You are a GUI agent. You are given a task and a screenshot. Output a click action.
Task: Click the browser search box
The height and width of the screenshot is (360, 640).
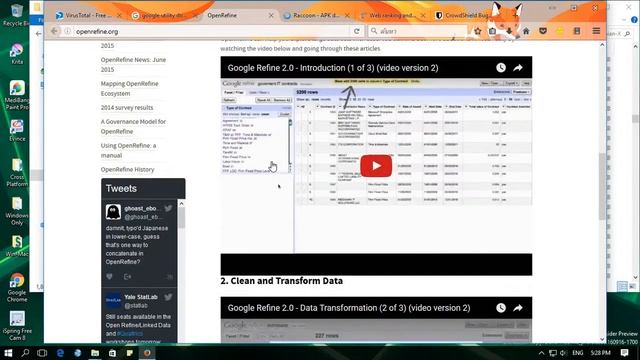pos(417,31)
